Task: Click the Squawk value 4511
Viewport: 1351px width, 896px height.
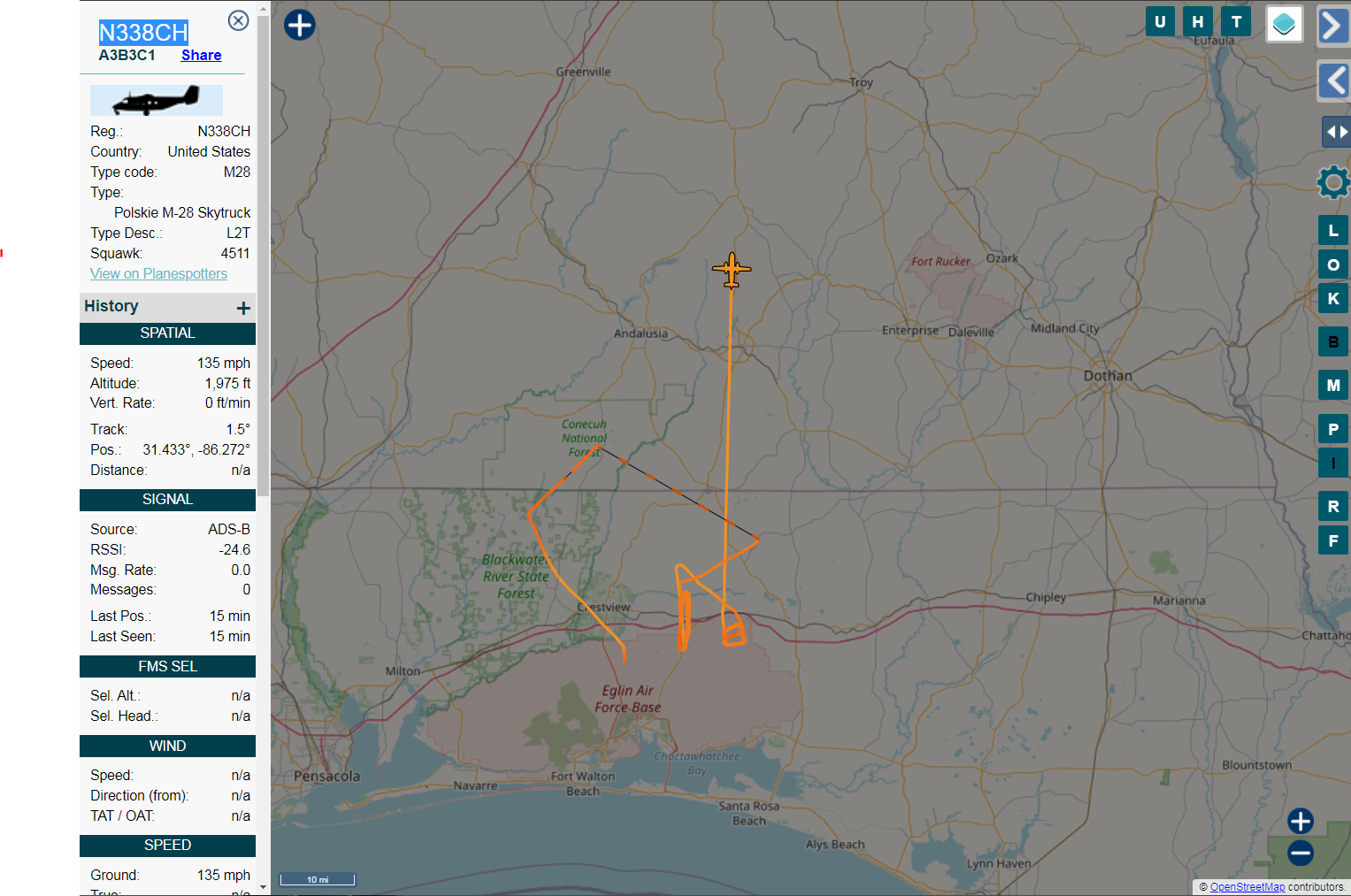Action: [235, 253]
